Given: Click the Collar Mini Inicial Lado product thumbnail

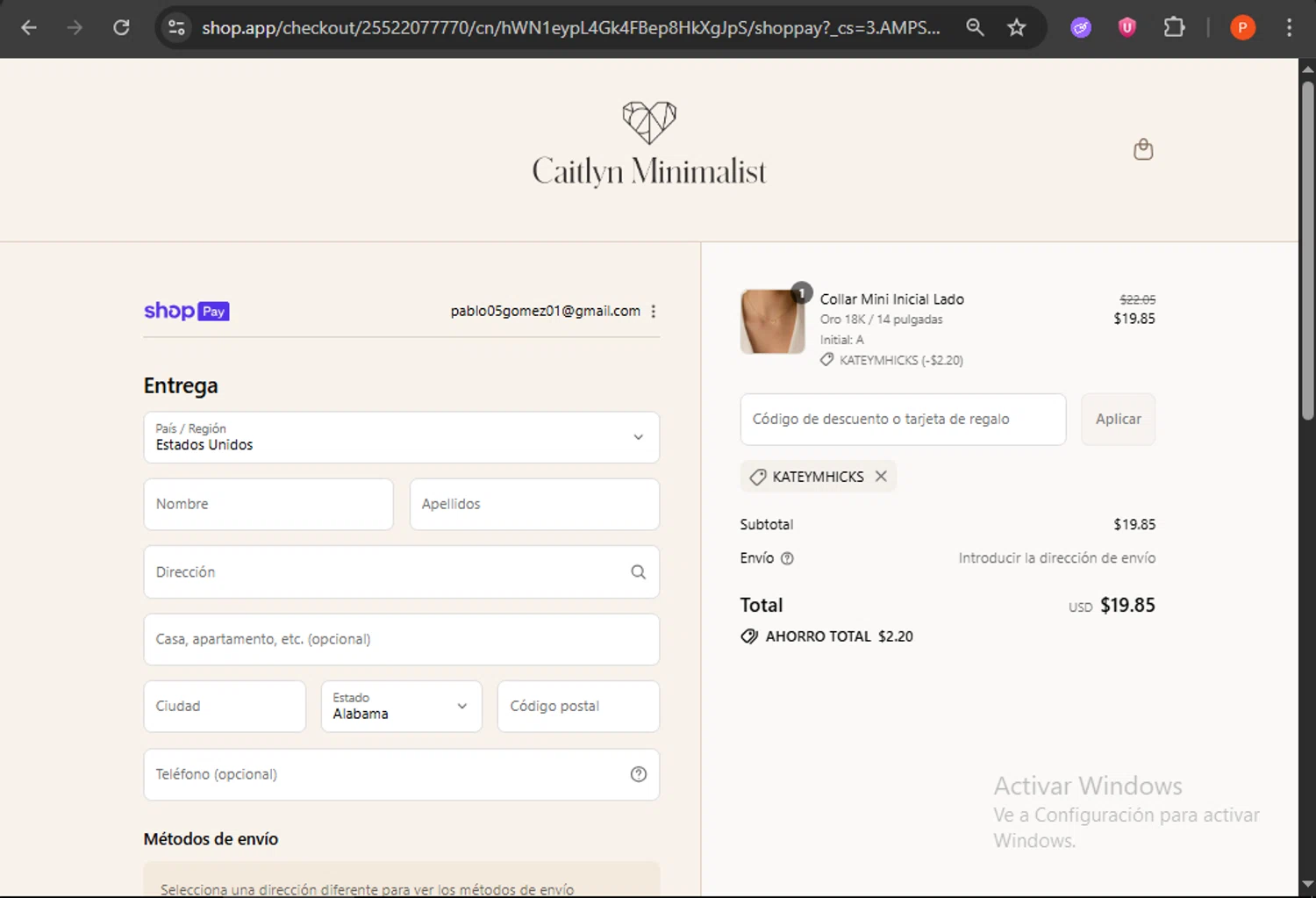Looking at the screenshot, I should (772, 321).
